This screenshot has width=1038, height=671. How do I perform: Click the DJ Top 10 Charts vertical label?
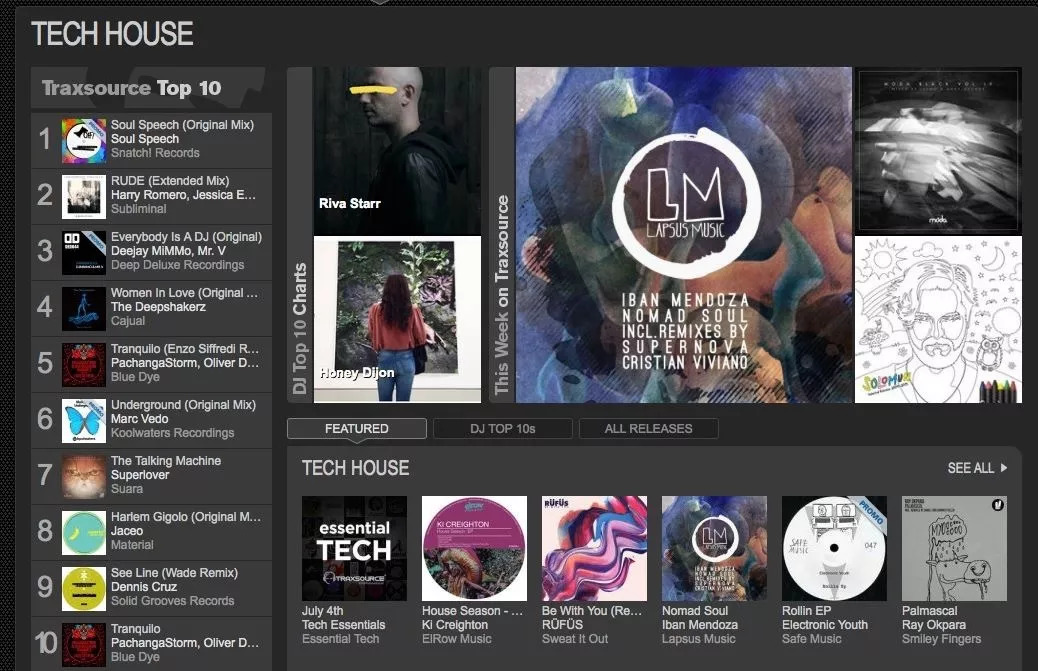(x=300, y=328)
